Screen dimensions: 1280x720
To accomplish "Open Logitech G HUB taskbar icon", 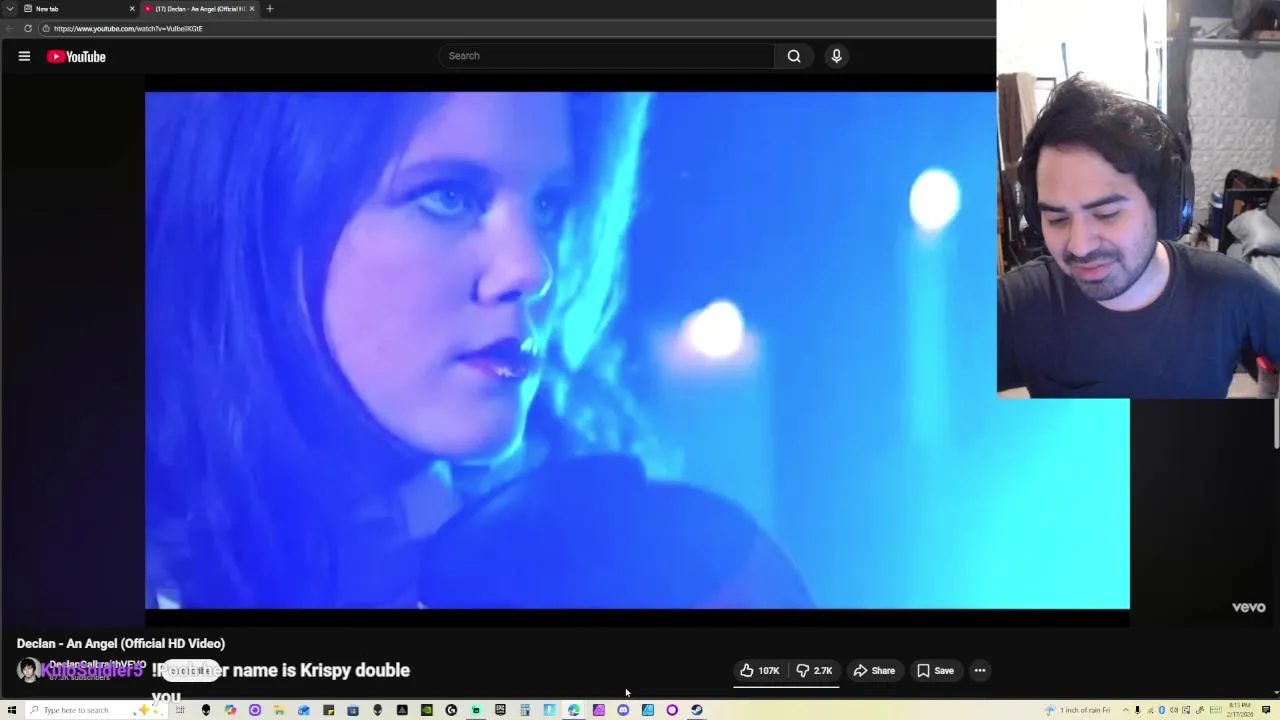I will [x=451, y=710].
